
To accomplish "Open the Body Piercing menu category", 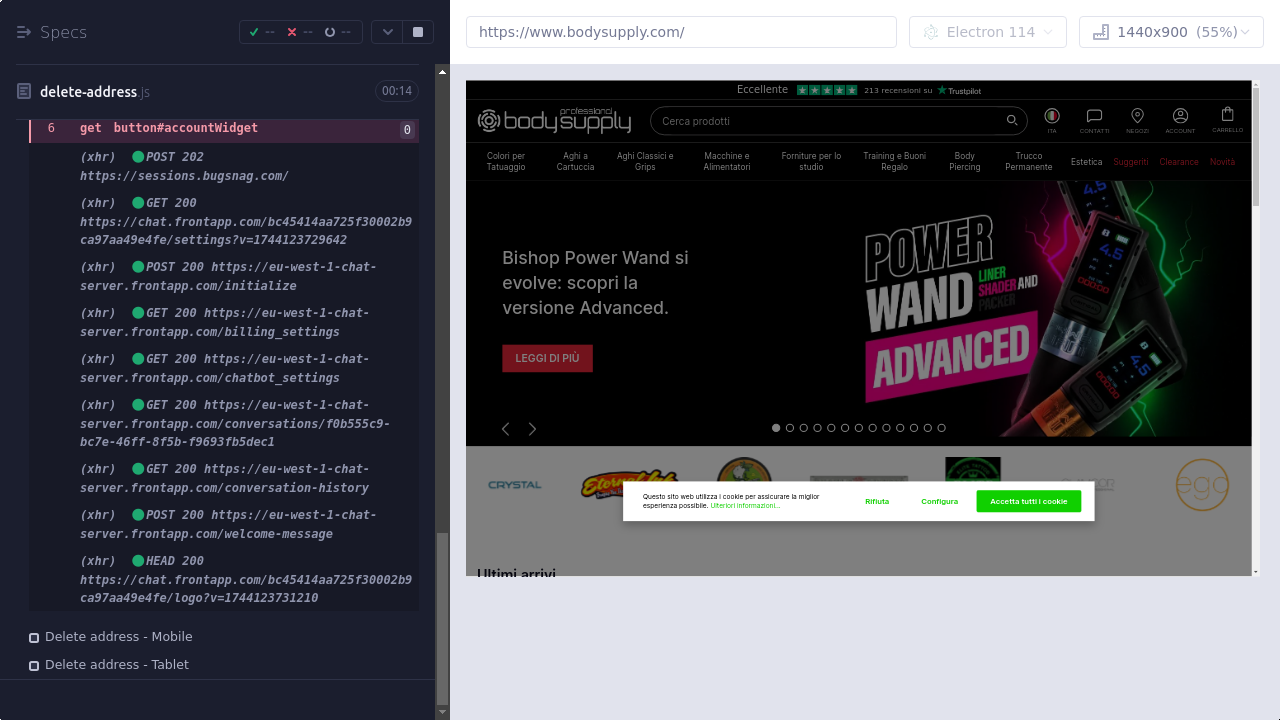I will point(964,161).
